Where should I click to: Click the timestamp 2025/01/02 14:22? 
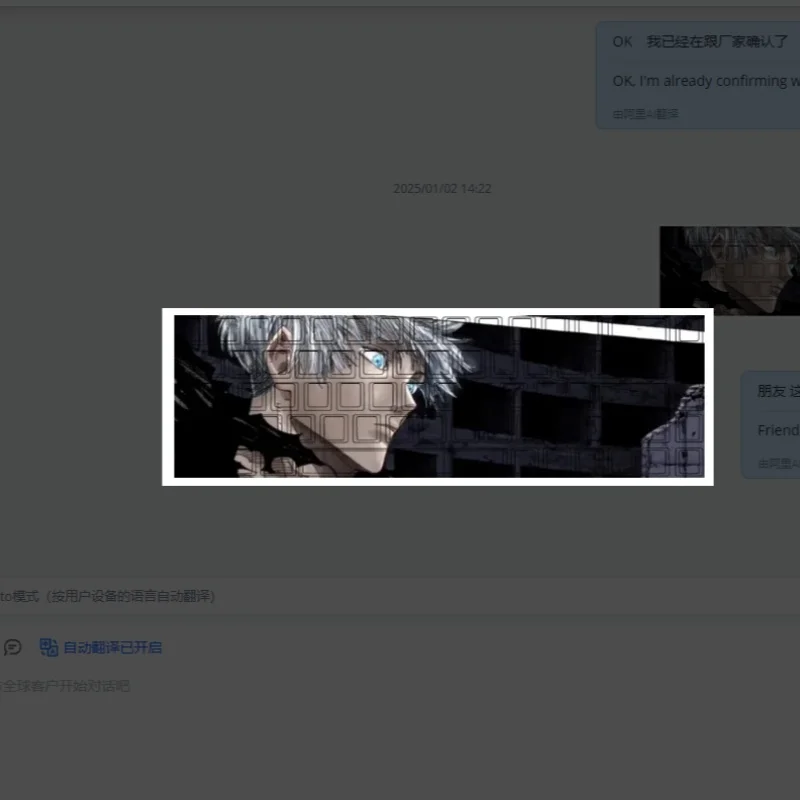(442, 189)
